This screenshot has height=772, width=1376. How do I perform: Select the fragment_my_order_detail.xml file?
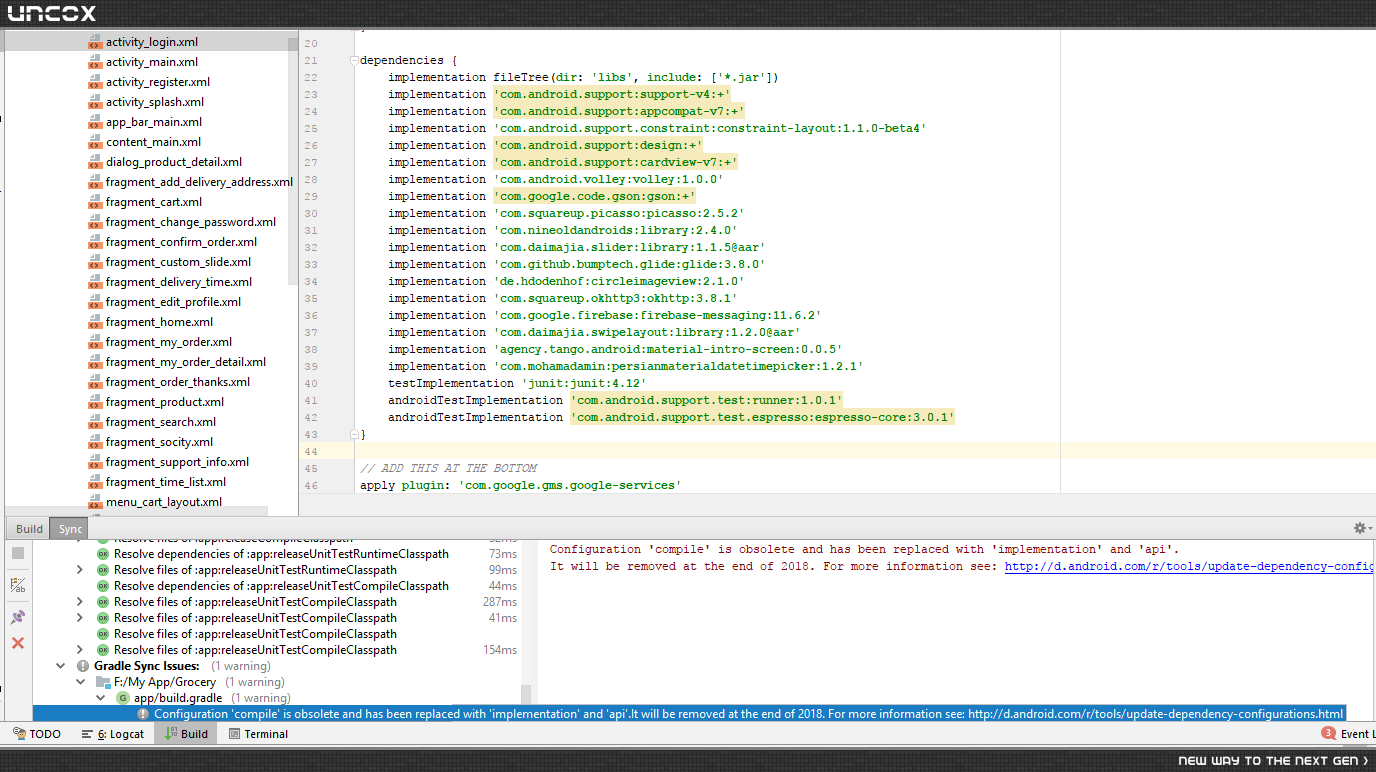(x=186, y=362)
